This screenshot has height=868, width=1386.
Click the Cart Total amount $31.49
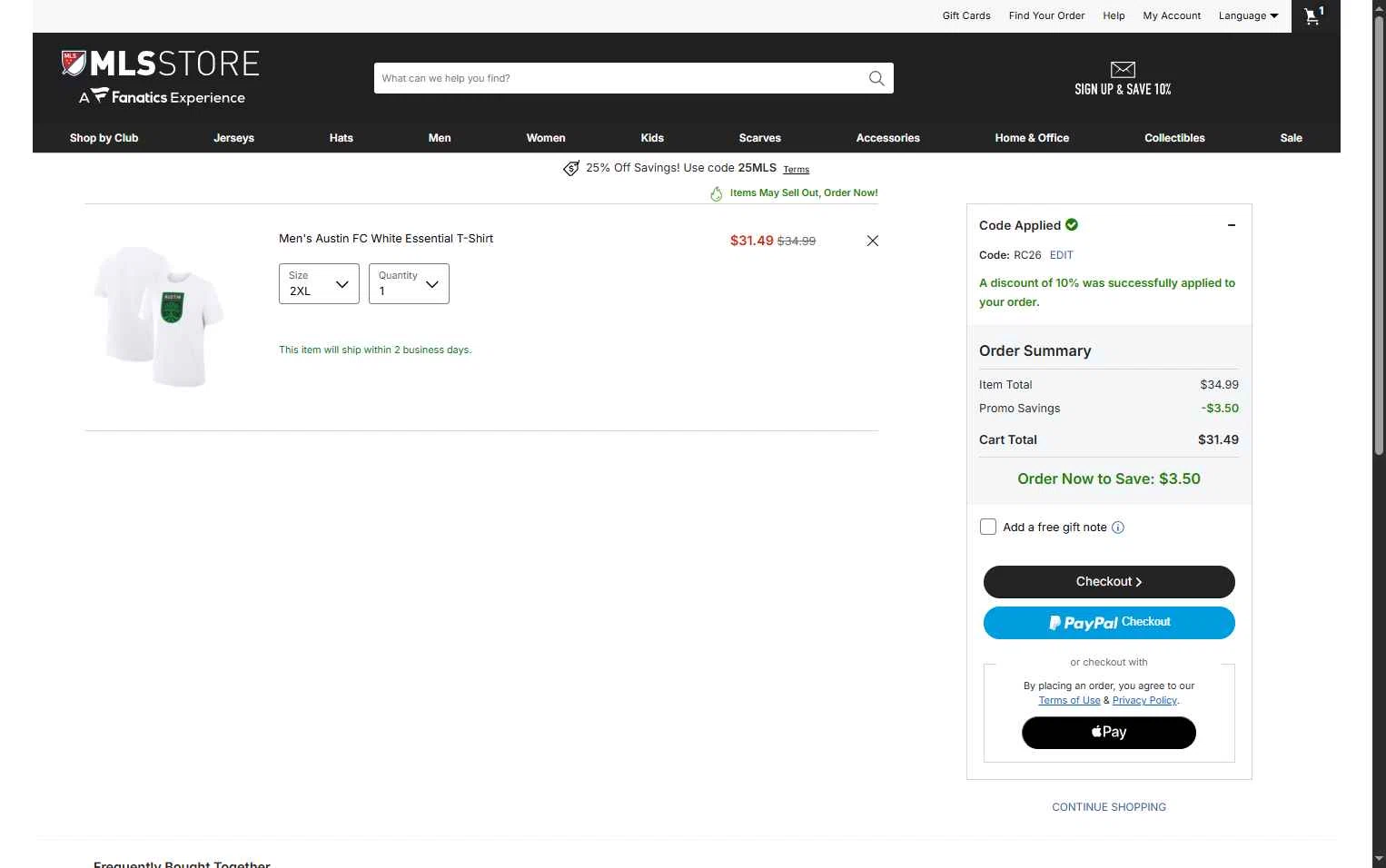[1218, 439]
